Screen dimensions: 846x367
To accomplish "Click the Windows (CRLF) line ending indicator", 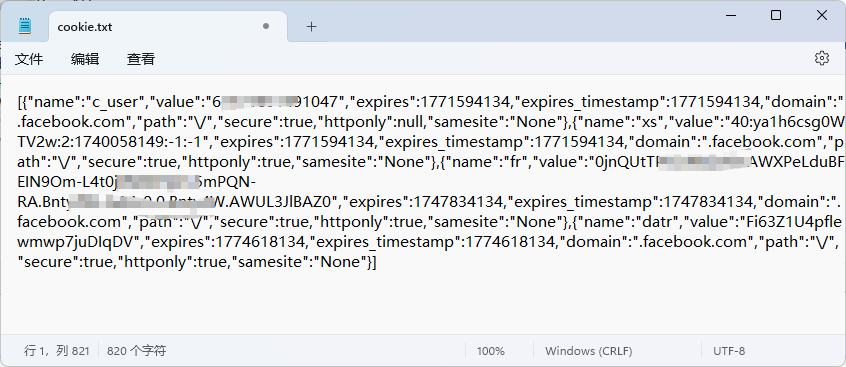I will click(x=588, y=351).
